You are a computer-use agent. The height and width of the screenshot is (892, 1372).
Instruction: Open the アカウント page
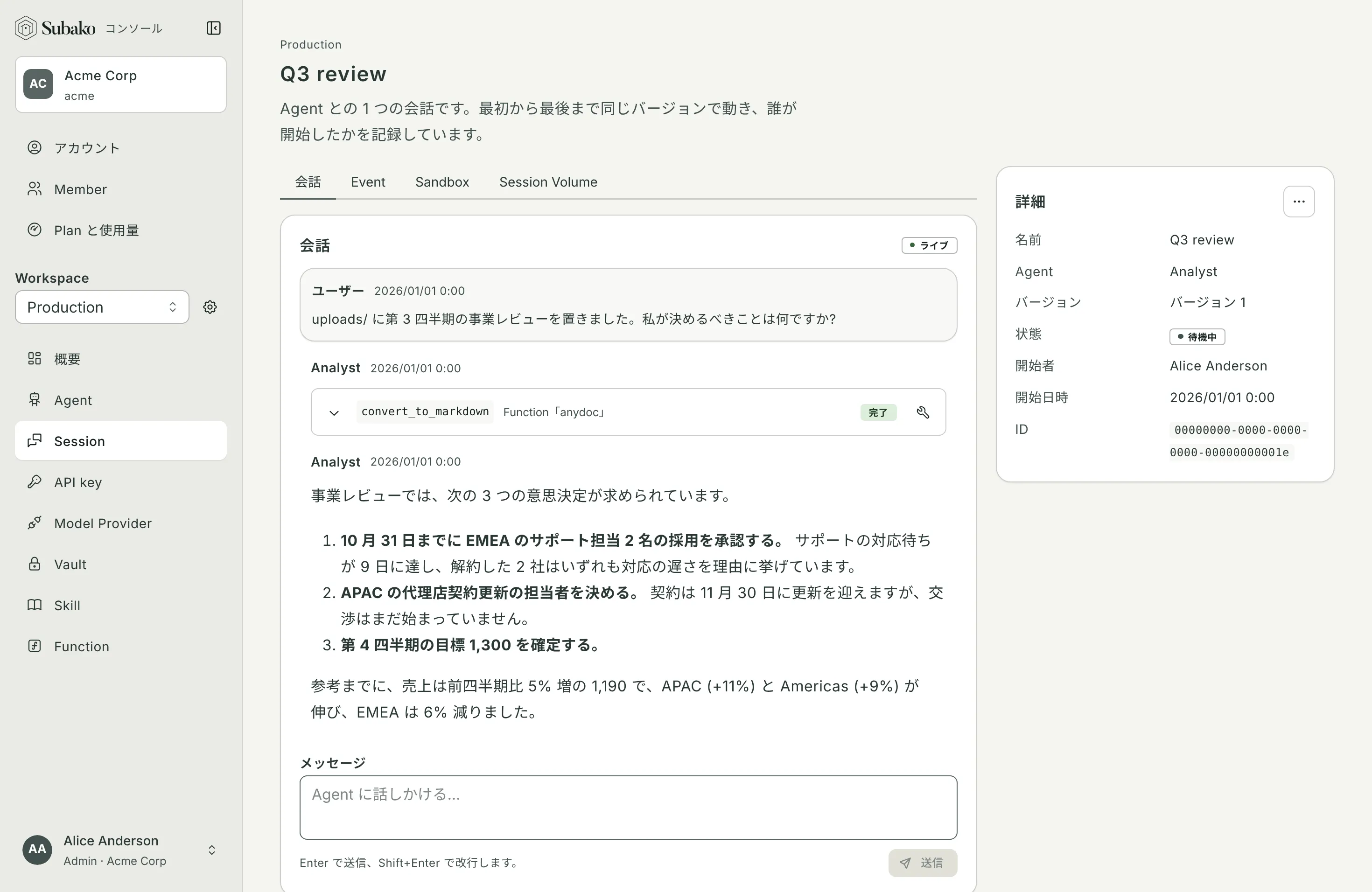120,148
